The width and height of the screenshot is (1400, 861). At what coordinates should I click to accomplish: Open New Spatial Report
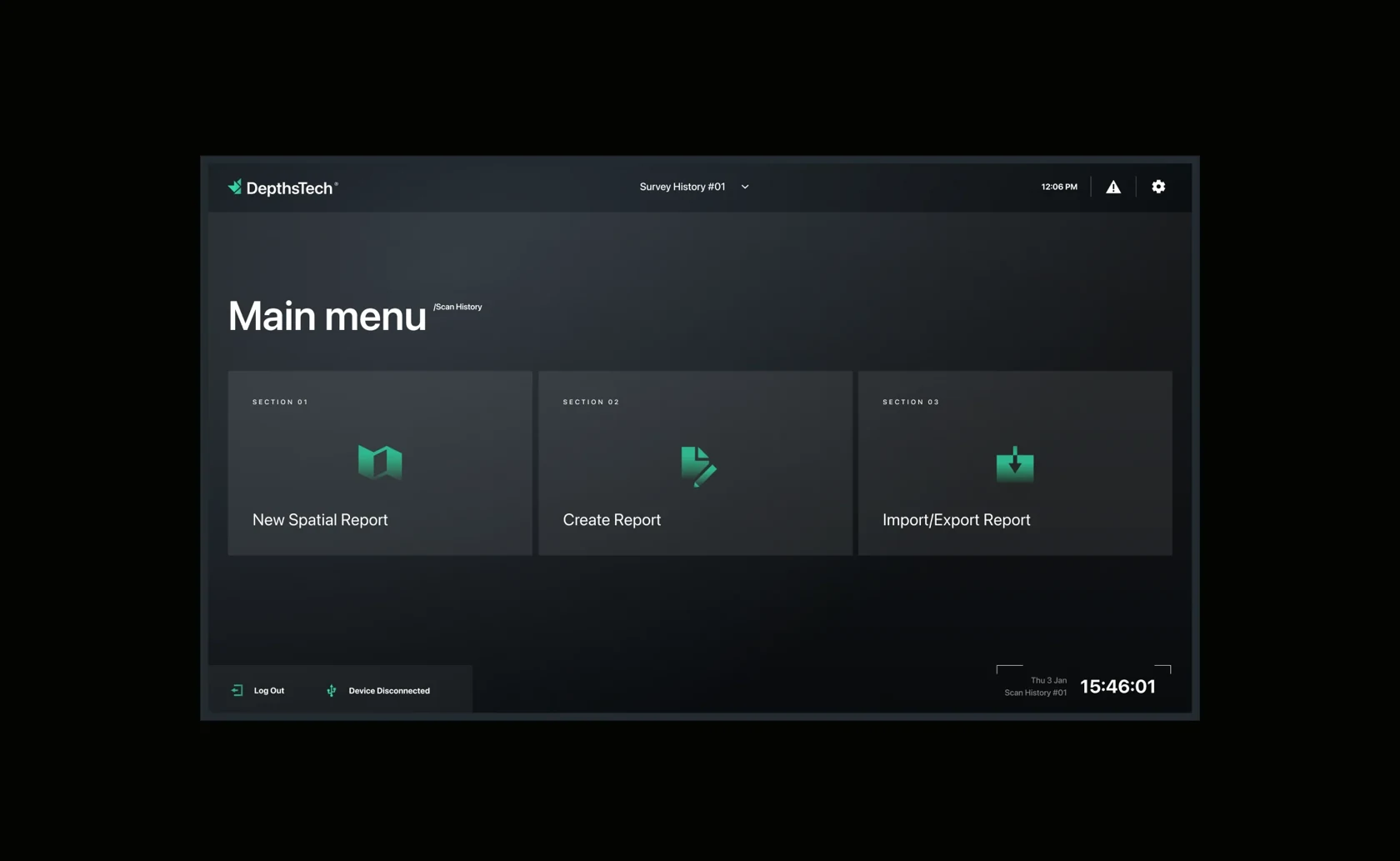(380, 463)
